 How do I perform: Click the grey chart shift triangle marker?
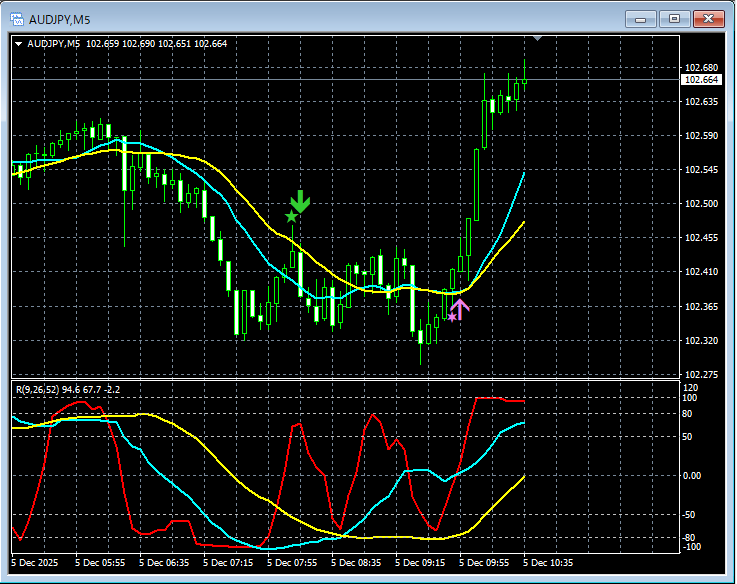(x=539, y=38)
